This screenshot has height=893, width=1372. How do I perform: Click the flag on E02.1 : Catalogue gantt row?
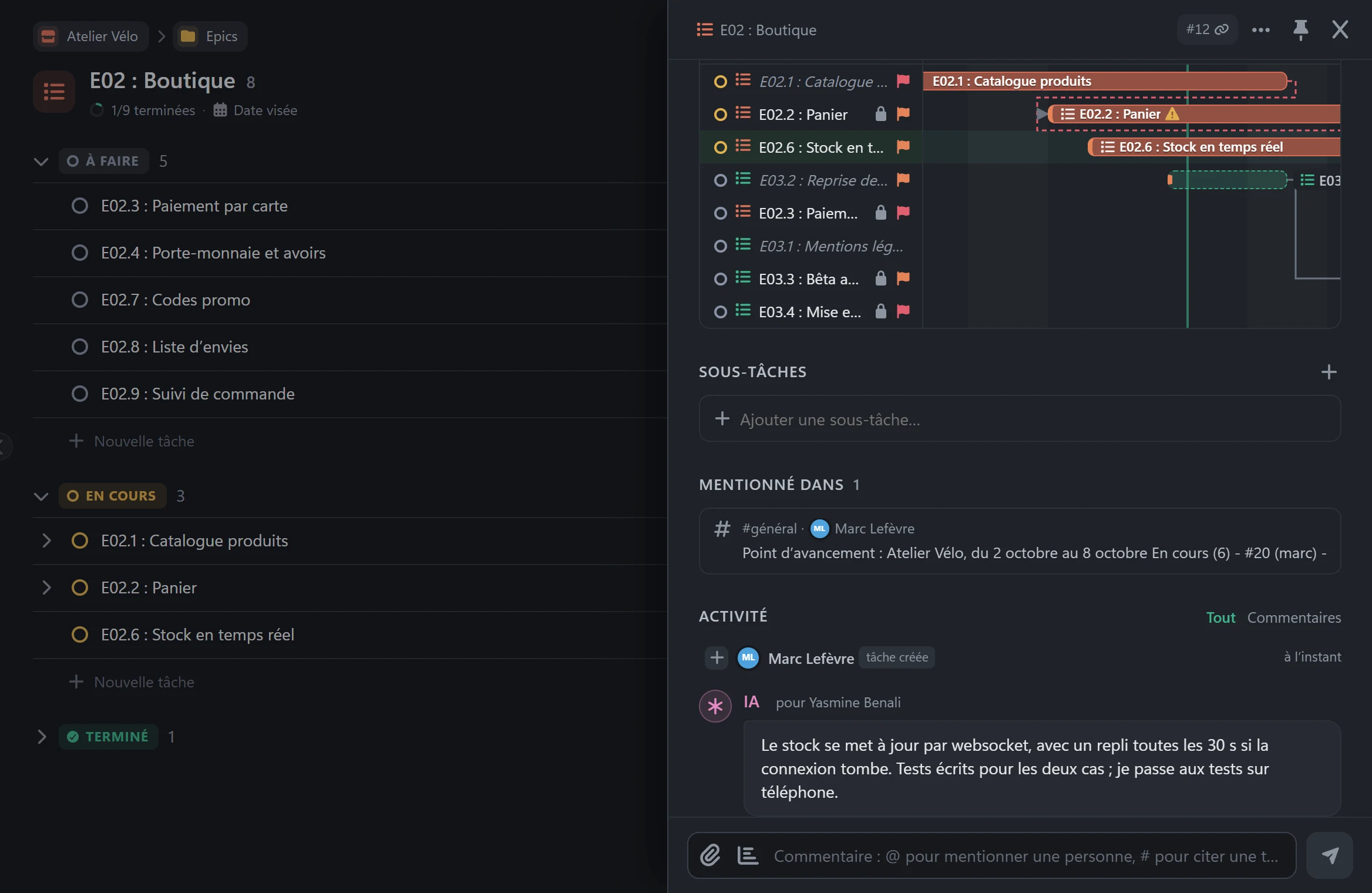click(x=903, y=81)
